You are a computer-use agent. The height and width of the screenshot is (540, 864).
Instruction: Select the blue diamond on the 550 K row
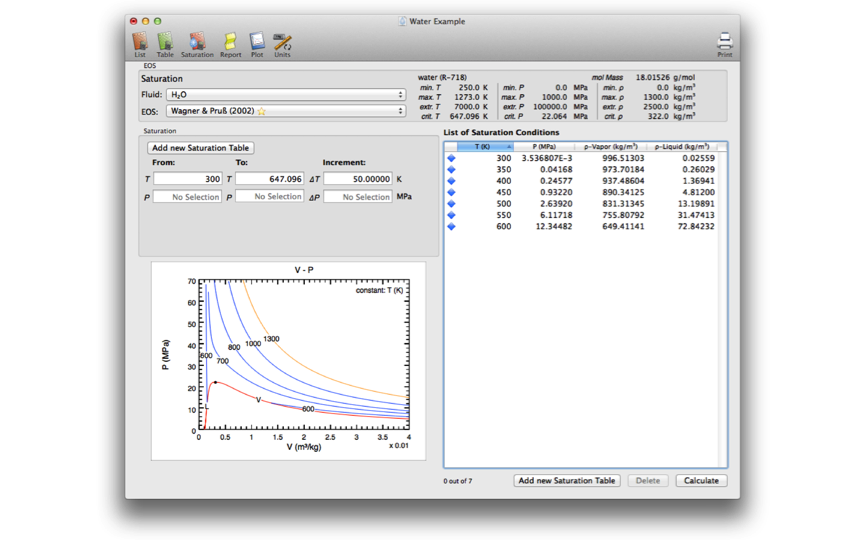point(451,215)
